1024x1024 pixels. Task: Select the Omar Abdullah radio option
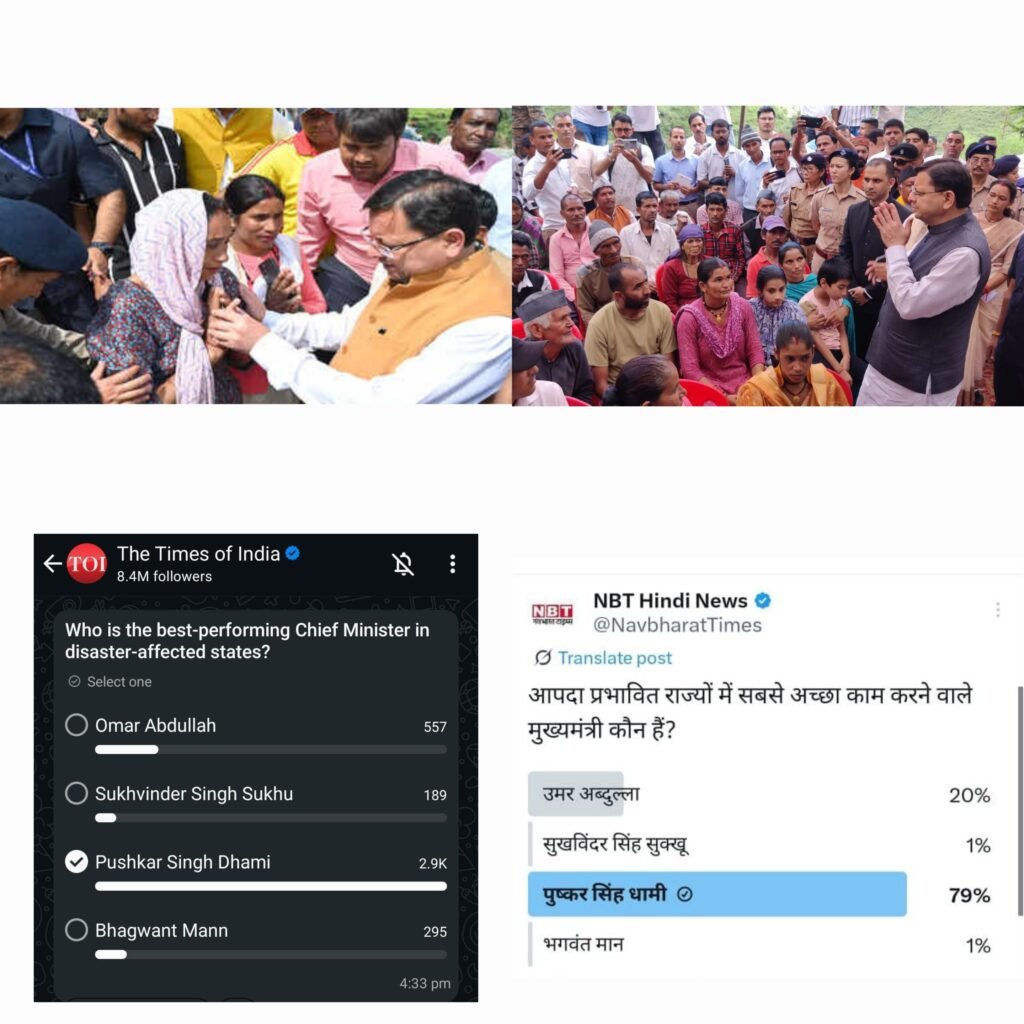[x=76, y=725]
